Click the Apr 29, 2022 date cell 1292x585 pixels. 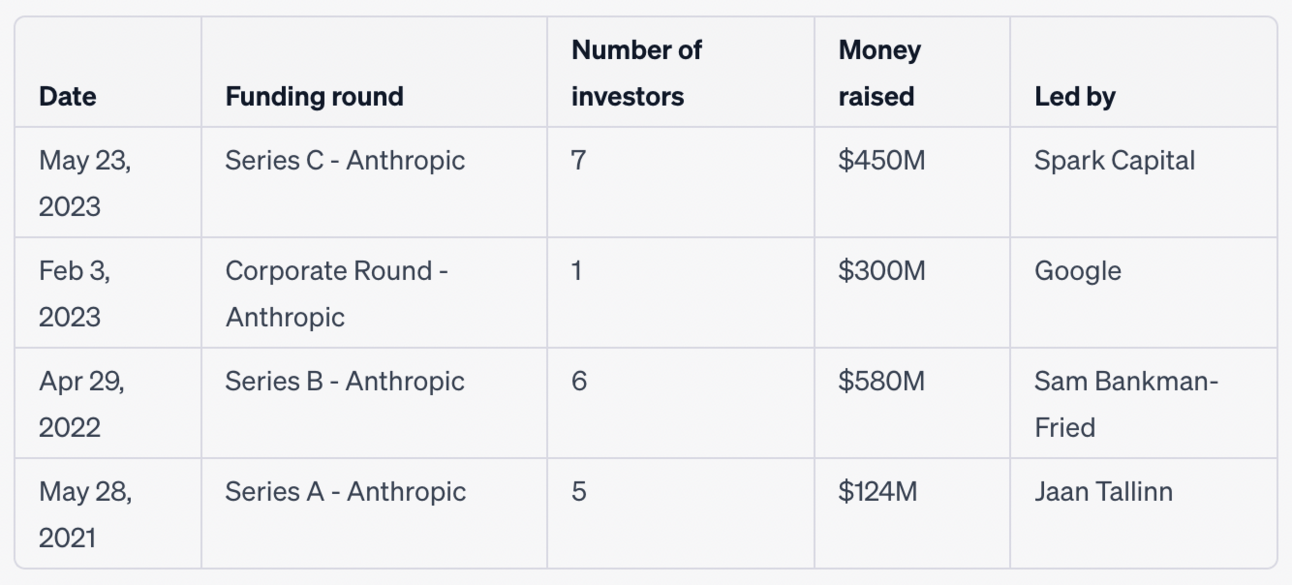click(x=82, y=404)
